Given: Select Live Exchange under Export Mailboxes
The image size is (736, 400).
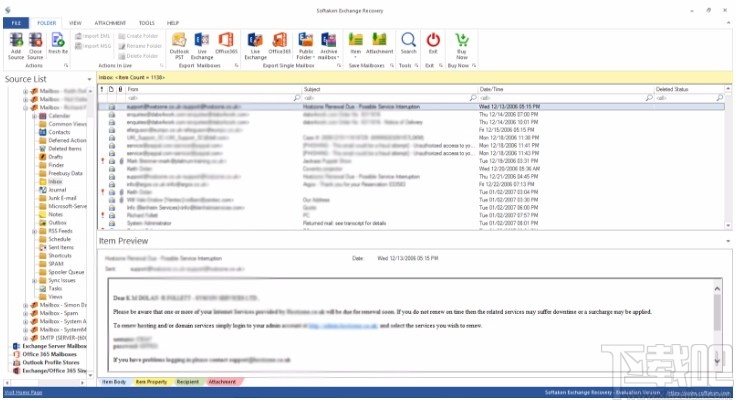Looking at the screenshot, I should tap(202, 46).
